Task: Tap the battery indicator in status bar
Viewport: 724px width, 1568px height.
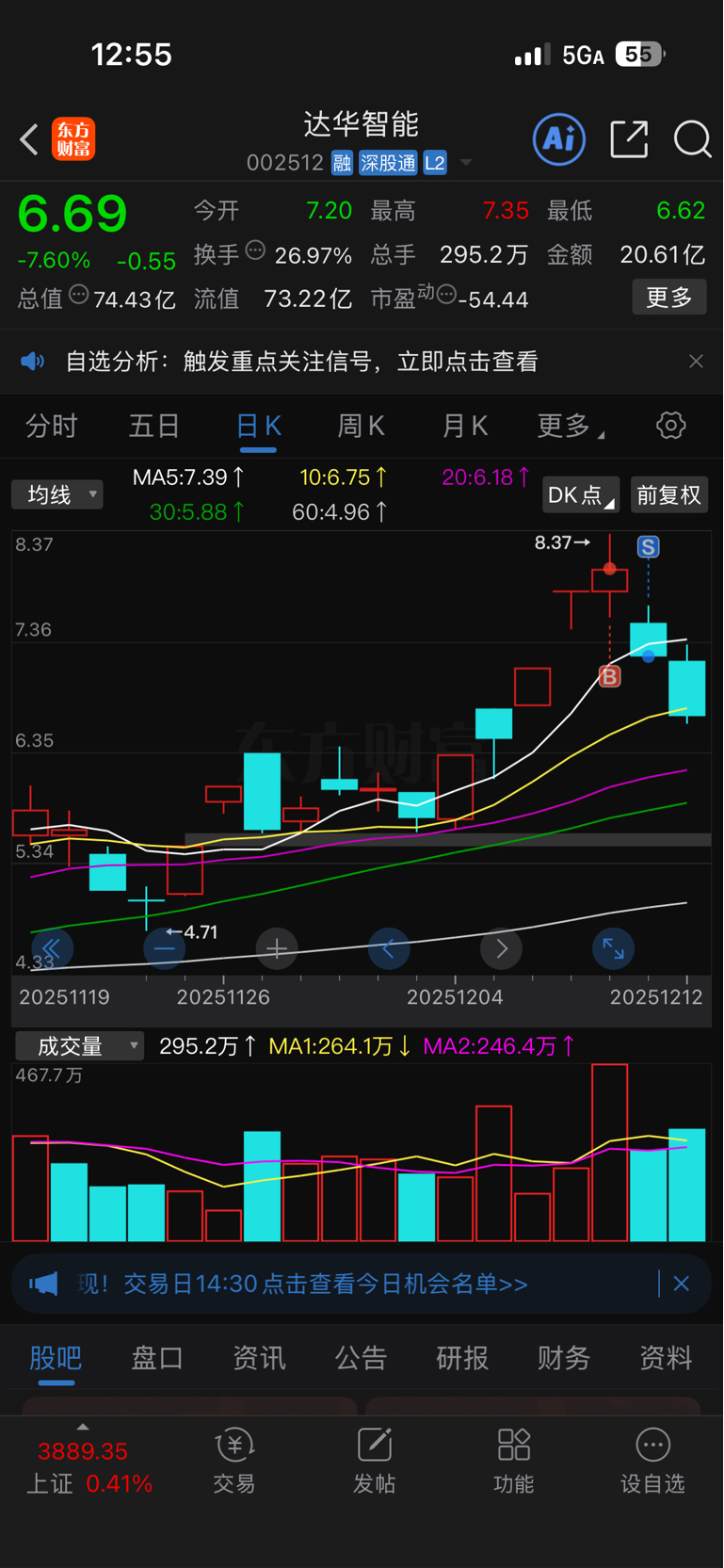Action: 640,55
